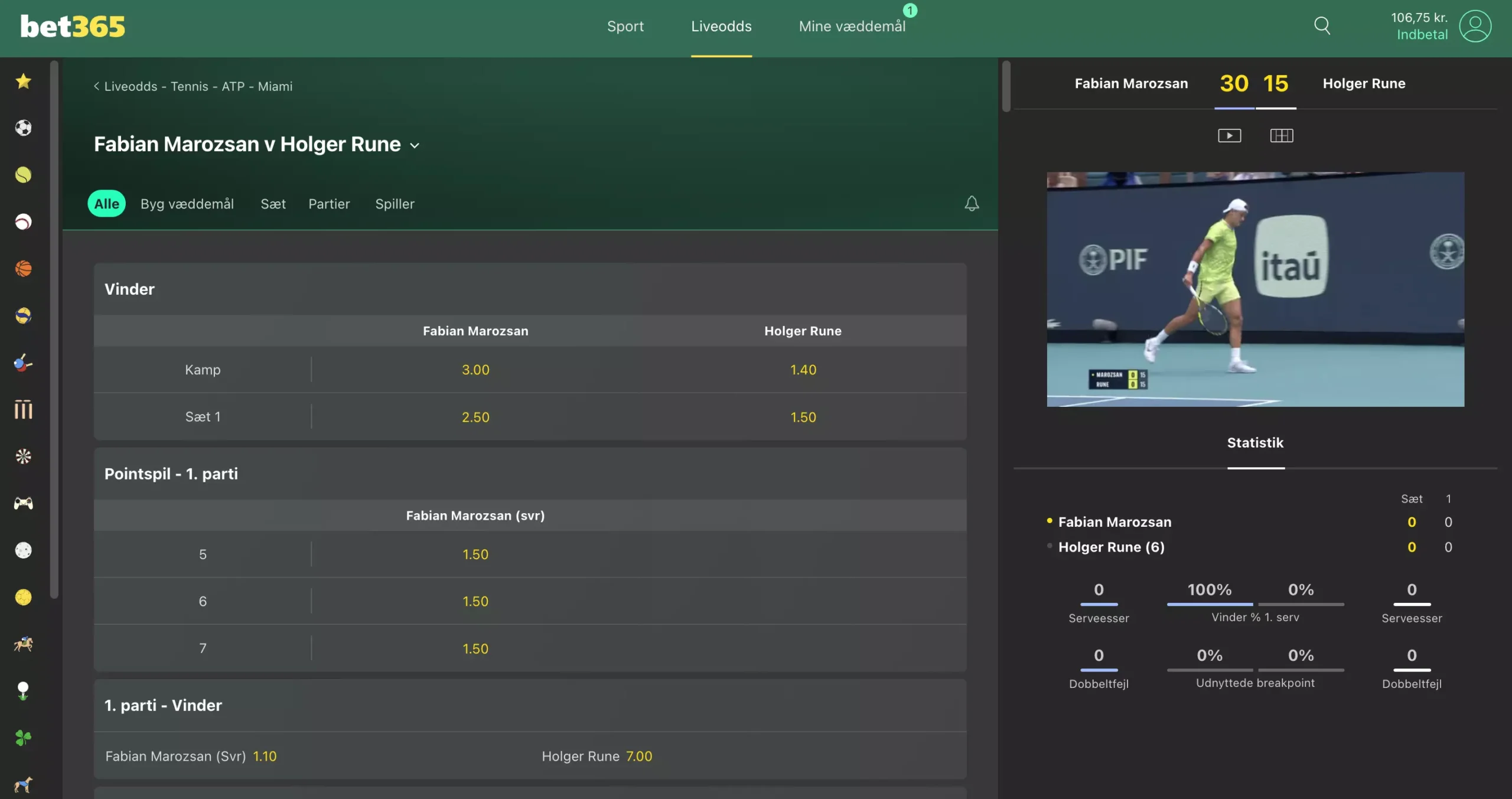This screenshot has width=1512, height=799.
Task: Select the Statistik tab
Action: click(x=1255, y=443)
